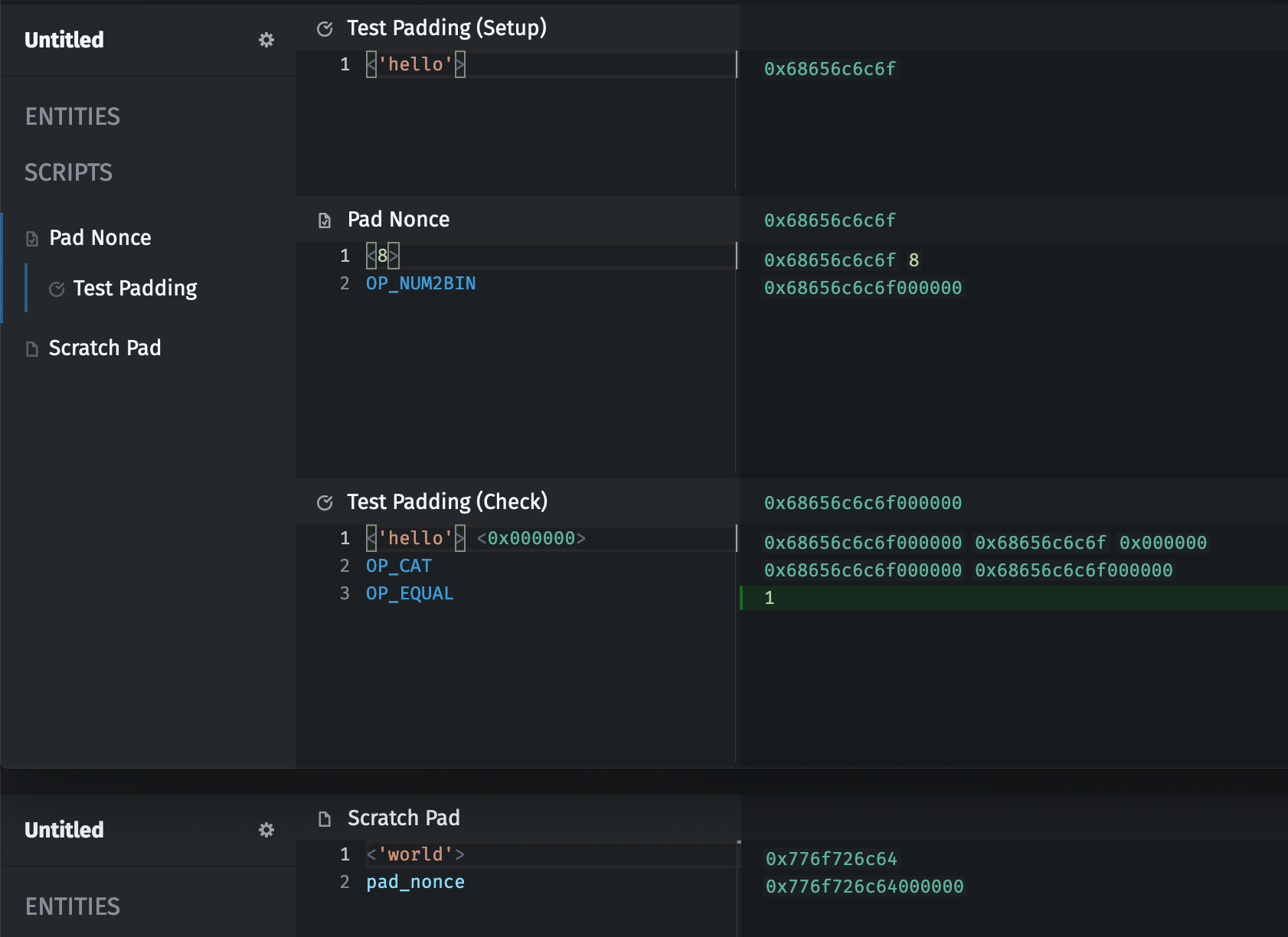Screen dimensions: 1288x937
Task: Open settings gear in the lower Untitled panel
Action: 266,830
